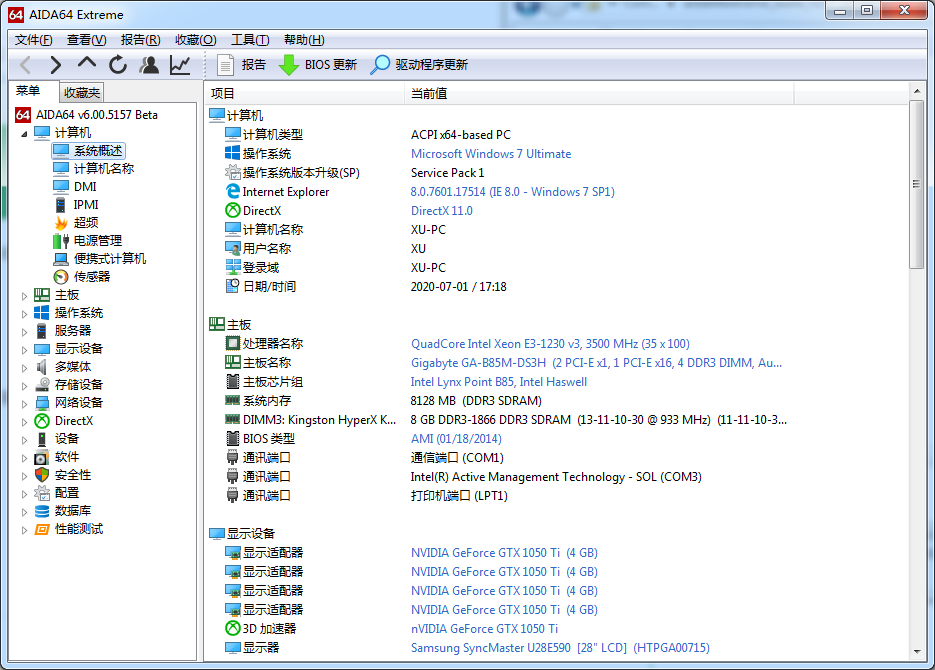Screen dimensions: 935x670
Task: Start BIOS 更新 from the toolbar
Action: click(318, 65)
